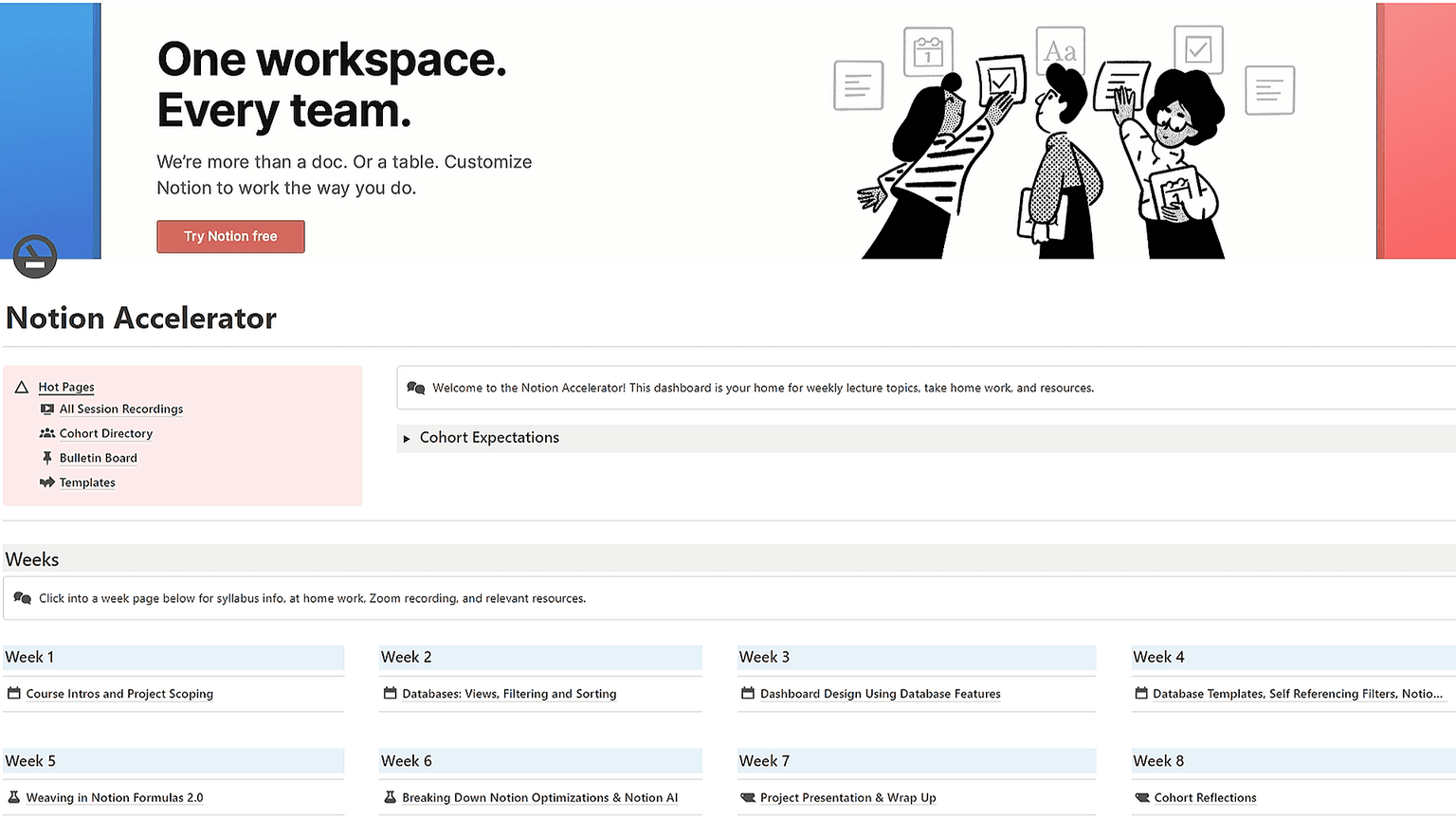The image size is (1456, 819).
Task: Open Course Intros and Project Scoping
Action: click(x=119, y=694)
